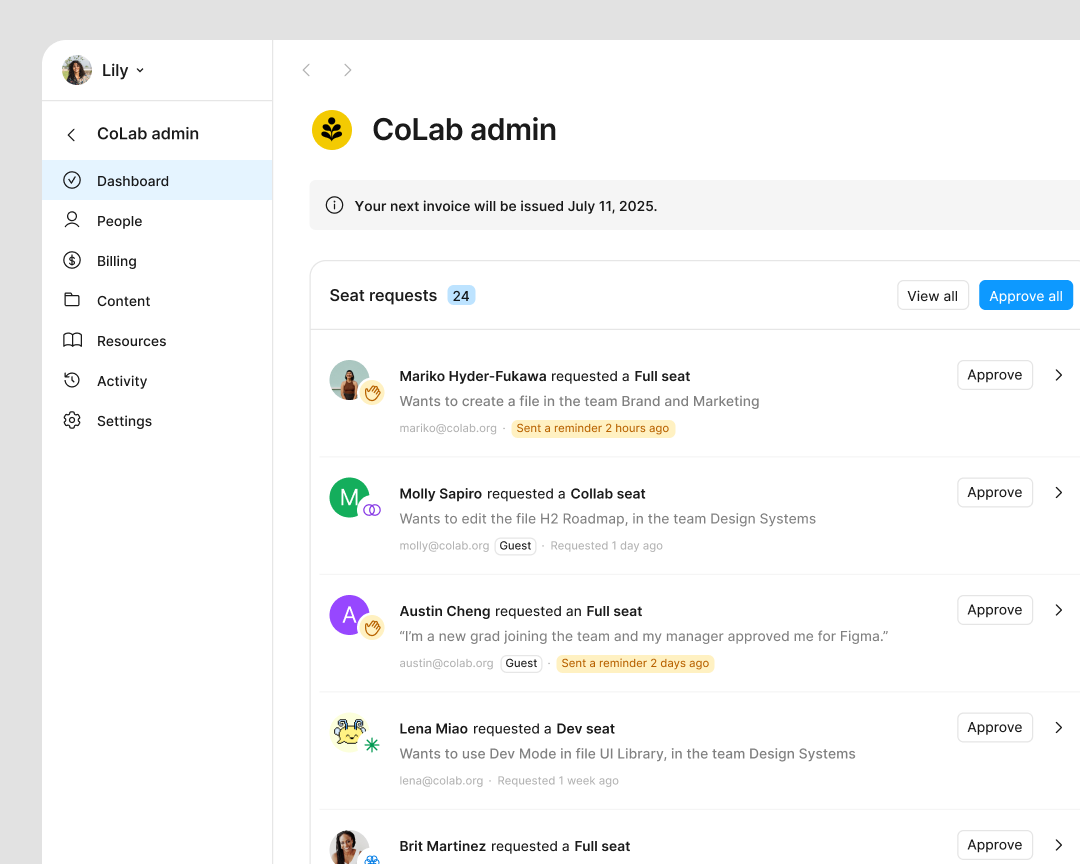This screenshot has width=1080, height=864.
Task: Select the People icon in sidebar
Action: (x=71, y=220)
